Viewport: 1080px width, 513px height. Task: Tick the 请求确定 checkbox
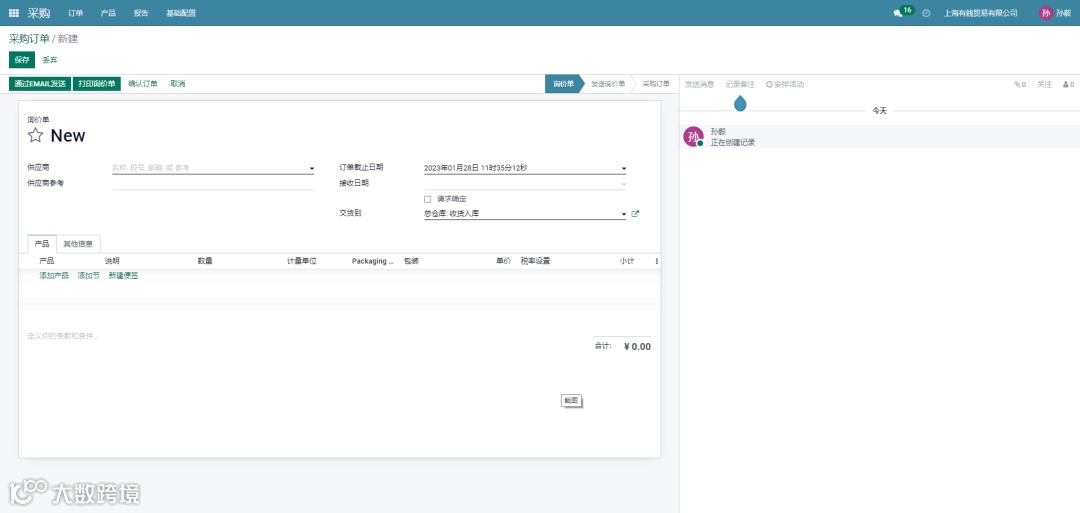(x=428, y=199)
